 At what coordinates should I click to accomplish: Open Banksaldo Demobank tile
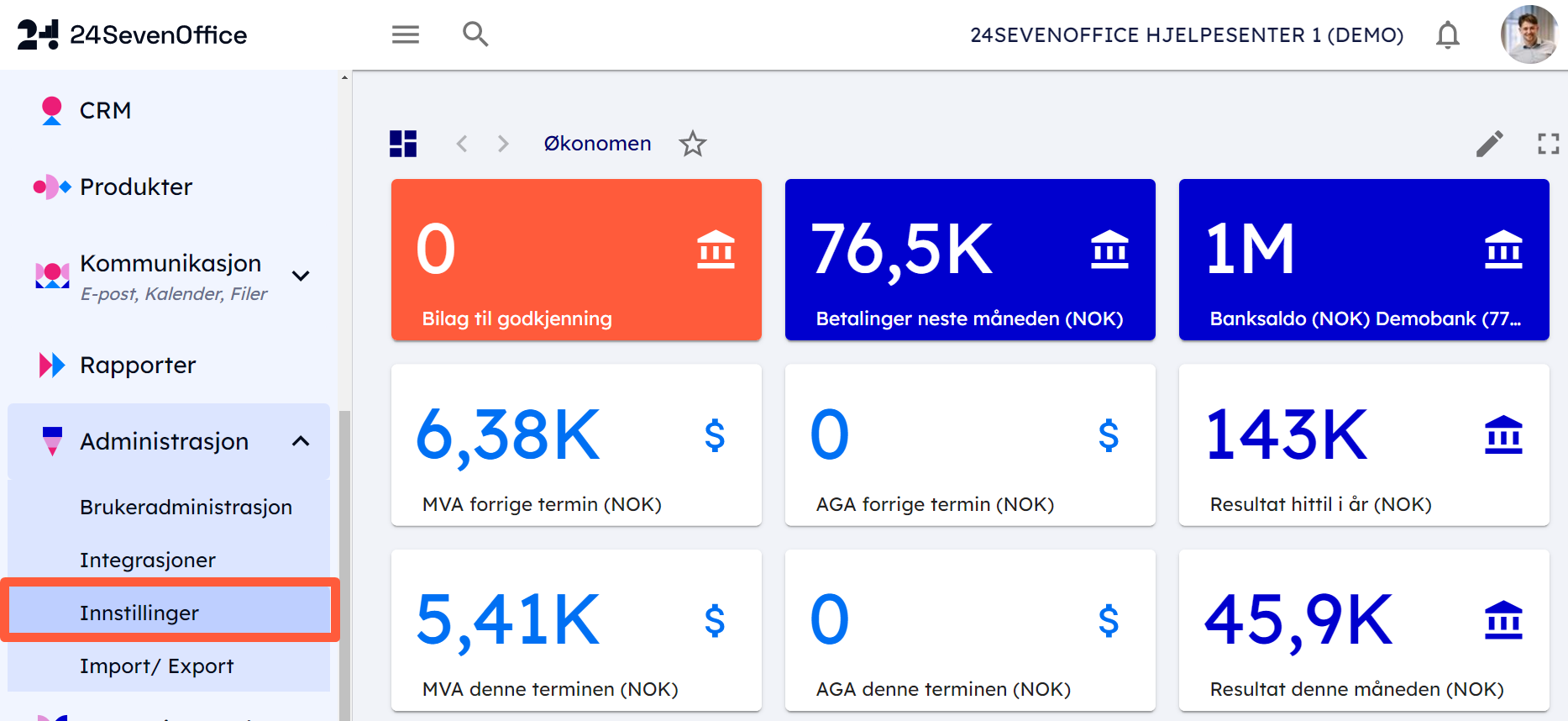tap(1363, 260)
